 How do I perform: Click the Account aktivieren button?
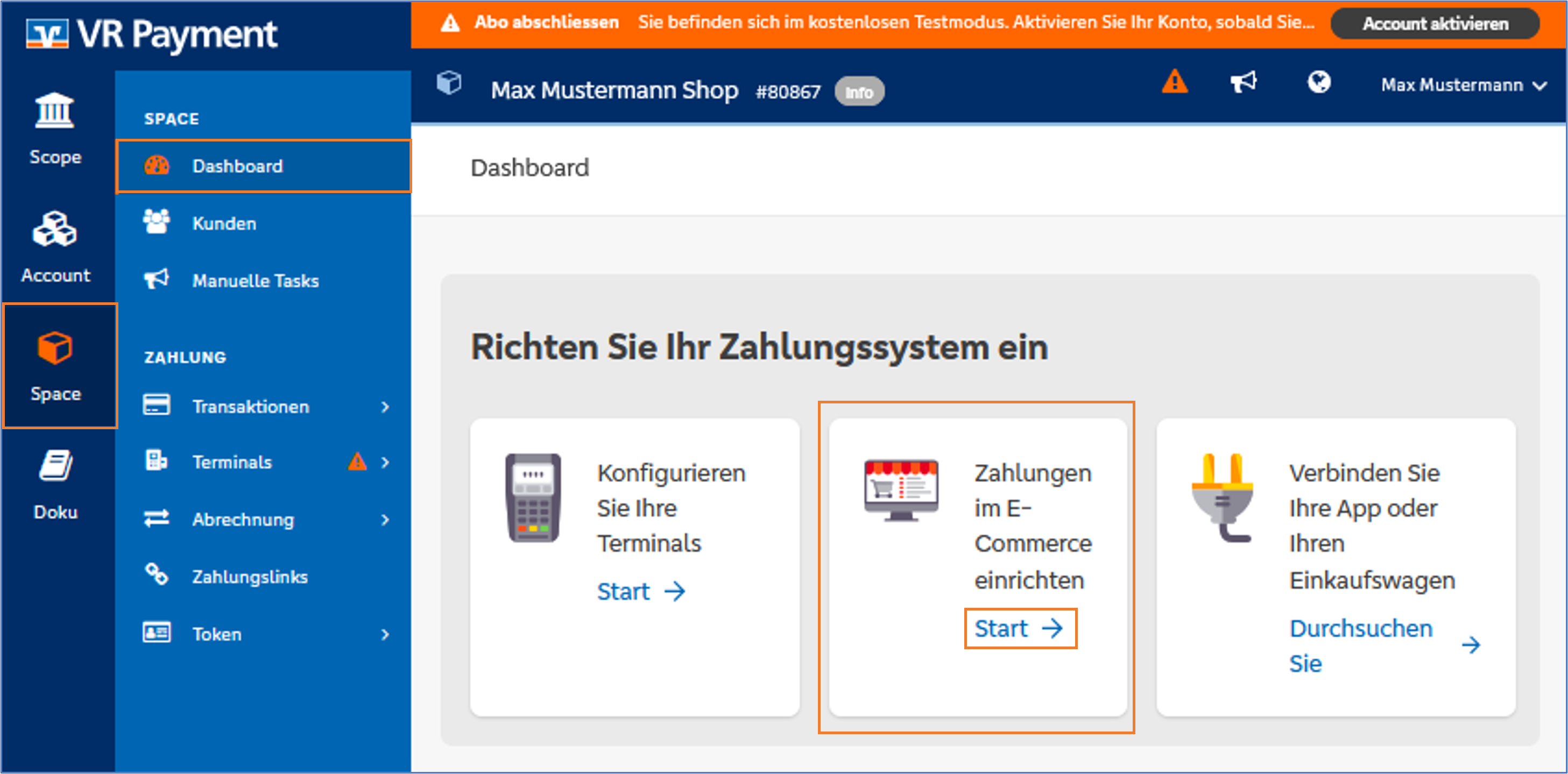[x=1435, y=24]
